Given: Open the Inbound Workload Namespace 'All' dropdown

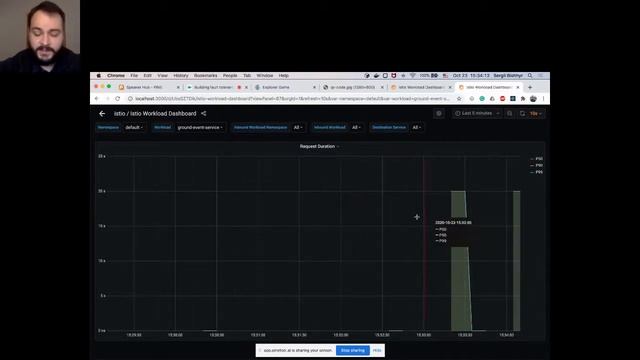Looking at the screenshot, I should click(x=298, y=127).
